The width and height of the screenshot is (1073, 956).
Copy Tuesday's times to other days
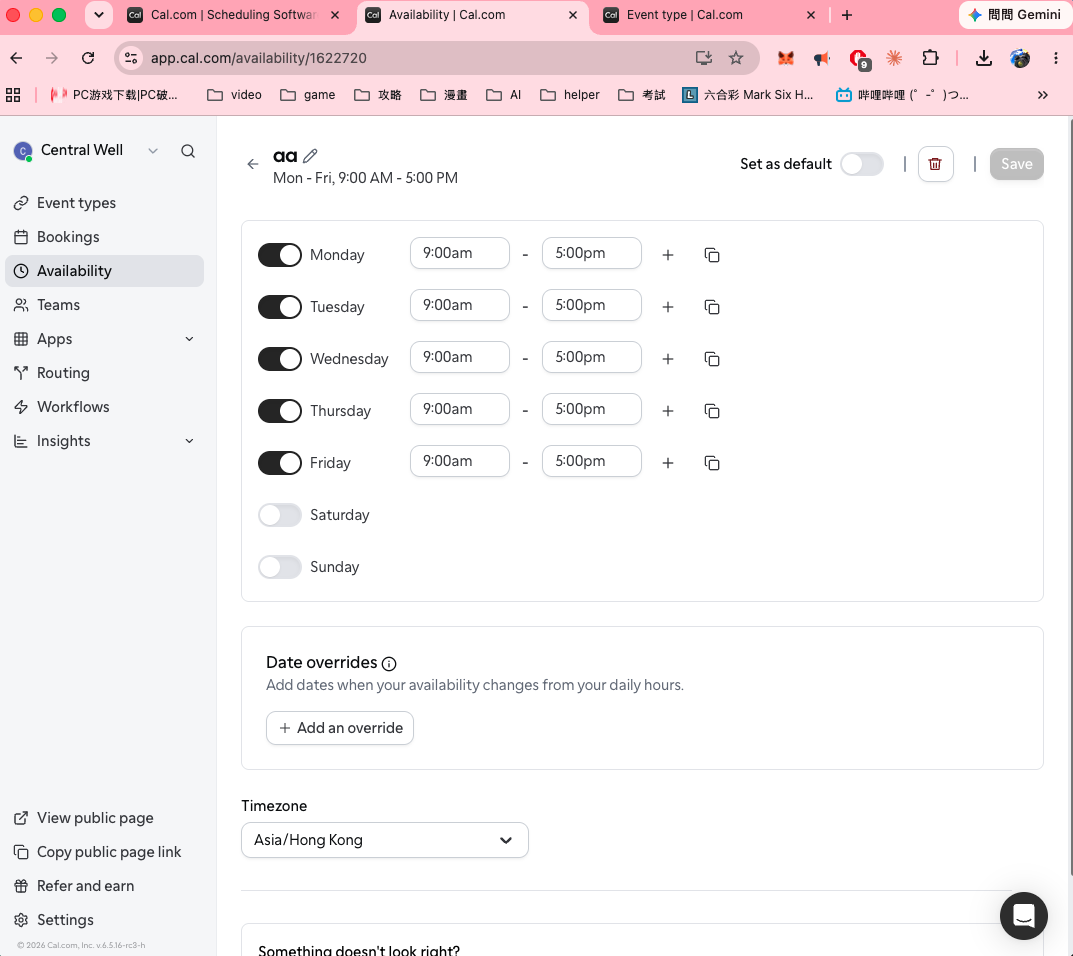pos(712,307)
